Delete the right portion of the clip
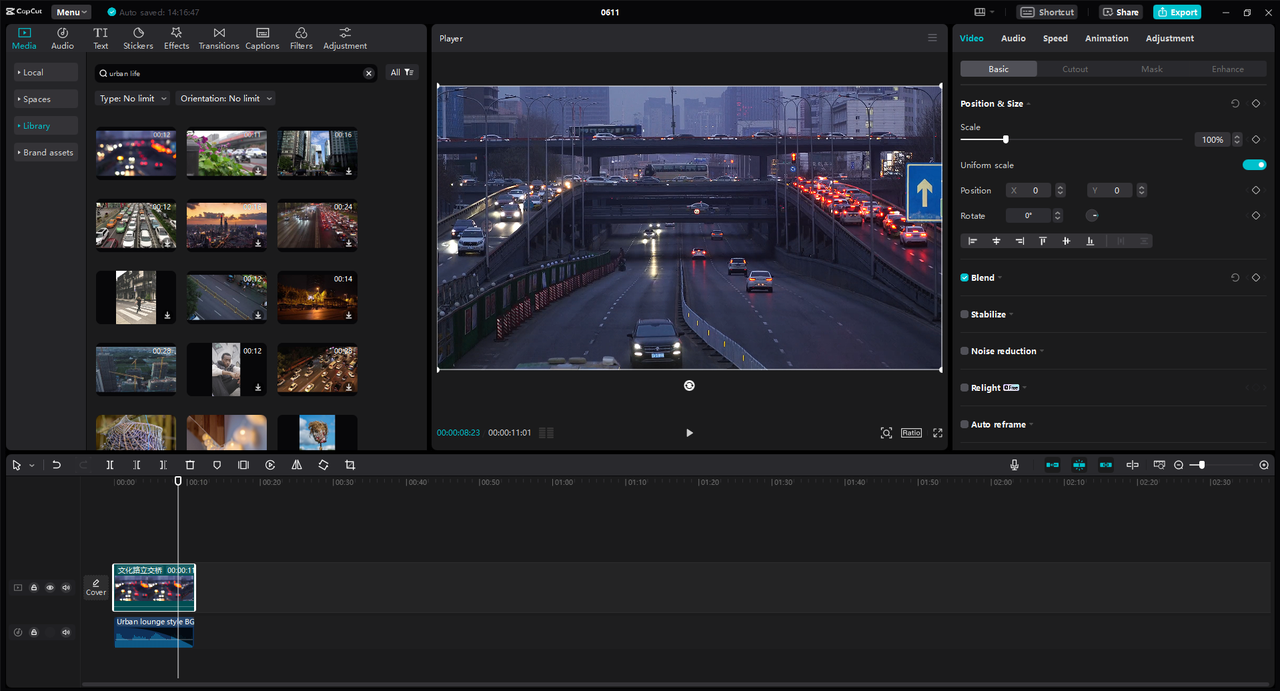The height and width of the screenshot is (691, 1280). pyautogui.click(x=163, y=465)
